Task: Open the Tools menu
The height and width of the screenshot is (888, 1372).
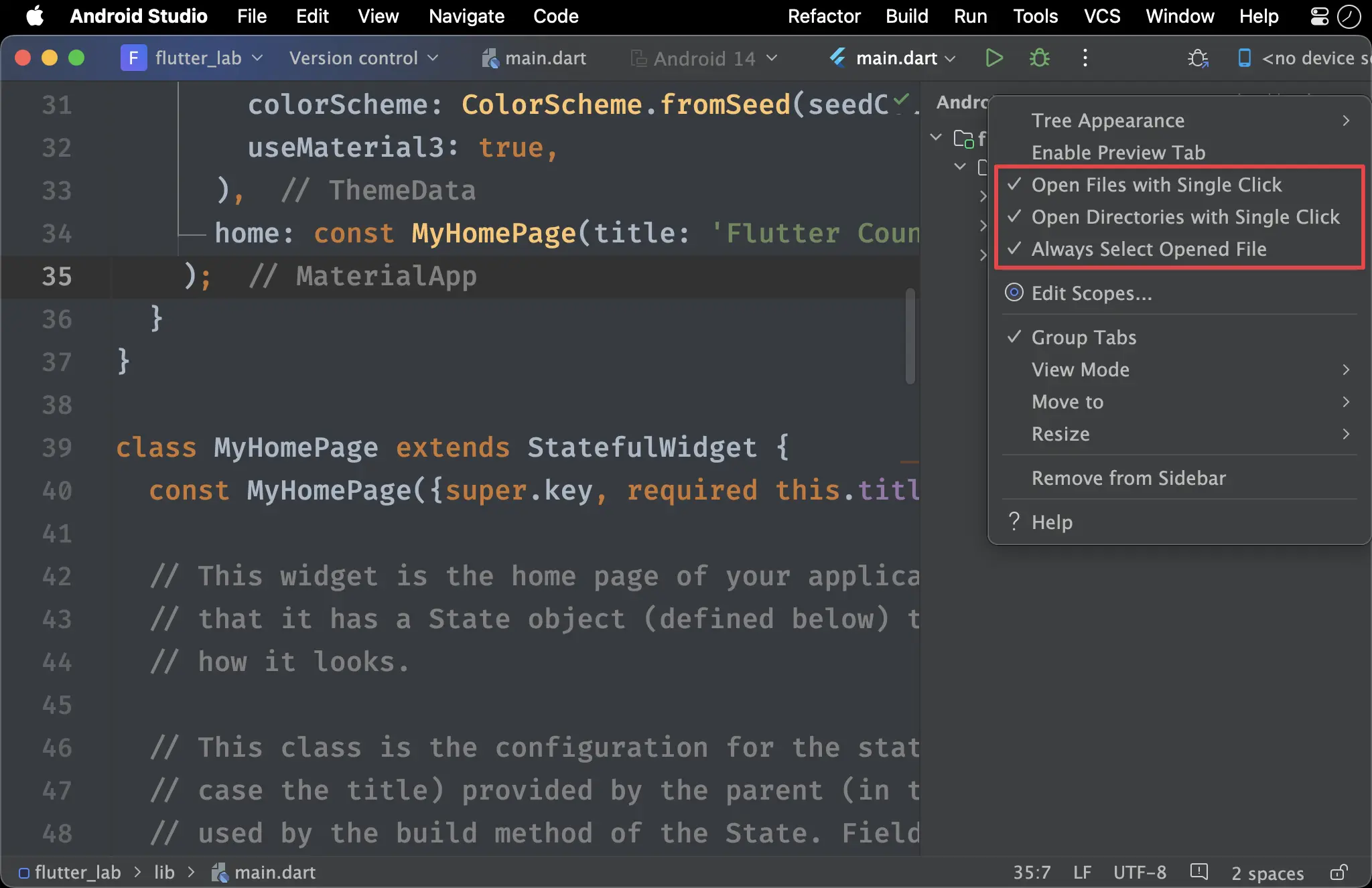Action: (1035, 16)
